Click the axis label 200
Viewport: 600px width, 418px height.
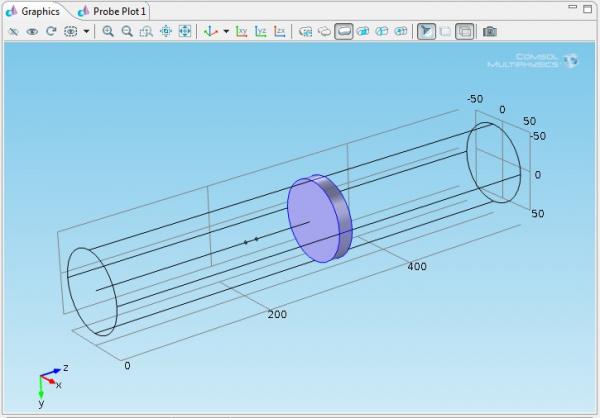277,315
